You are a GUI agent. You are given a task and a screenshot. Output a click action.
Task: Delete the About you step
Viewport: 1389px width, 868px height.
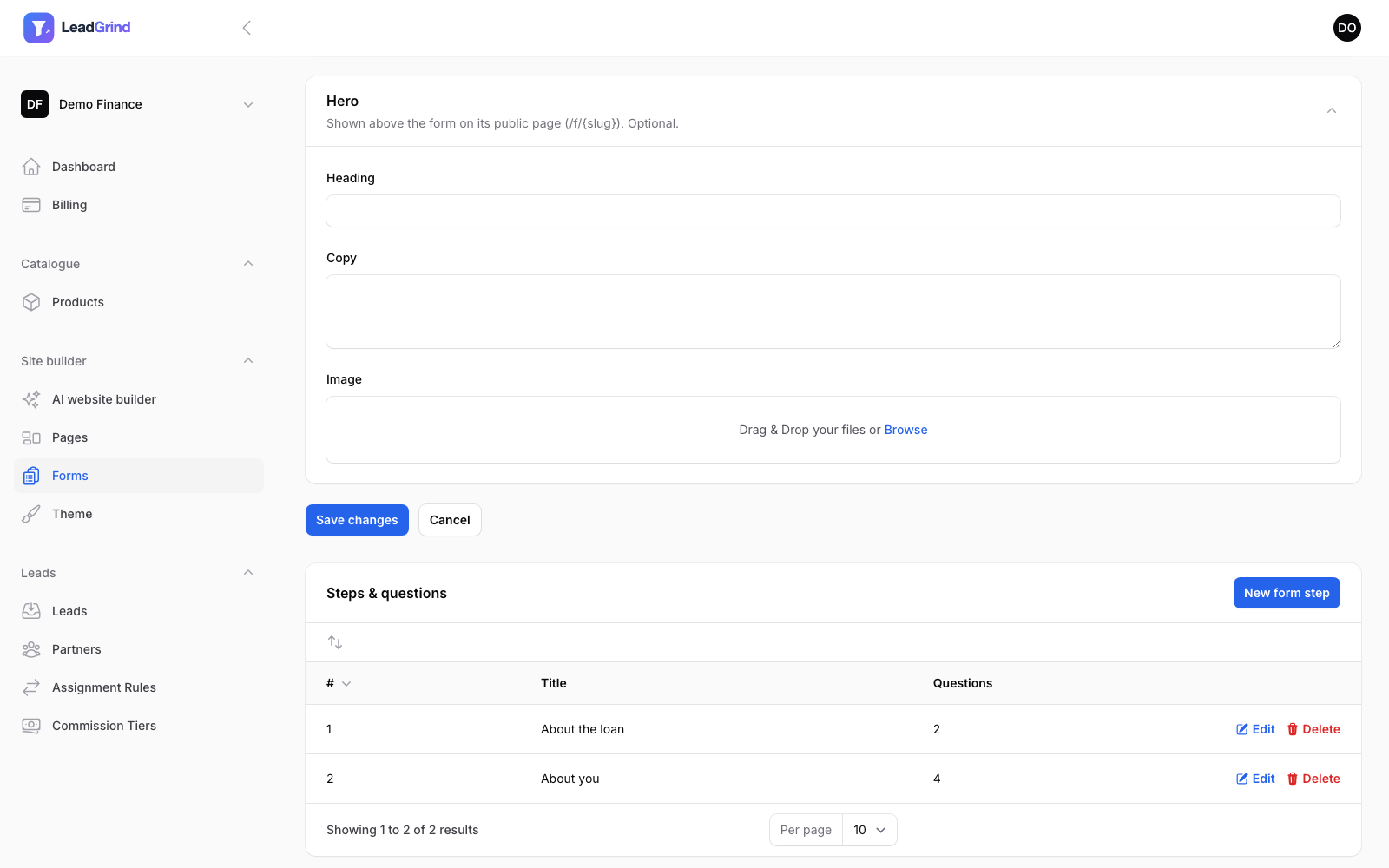(1313, 779)
